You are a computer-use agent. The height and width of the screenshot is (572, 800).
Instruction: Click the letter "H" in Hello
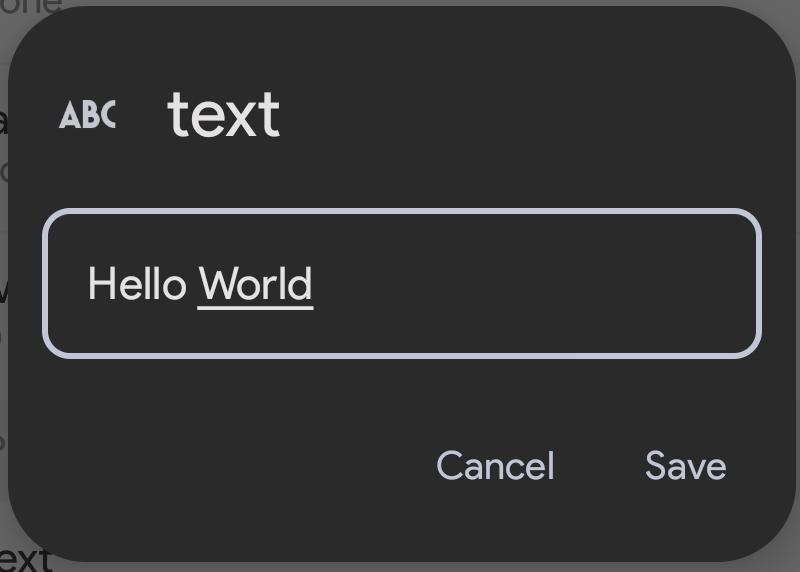click(x=98, y=285)
